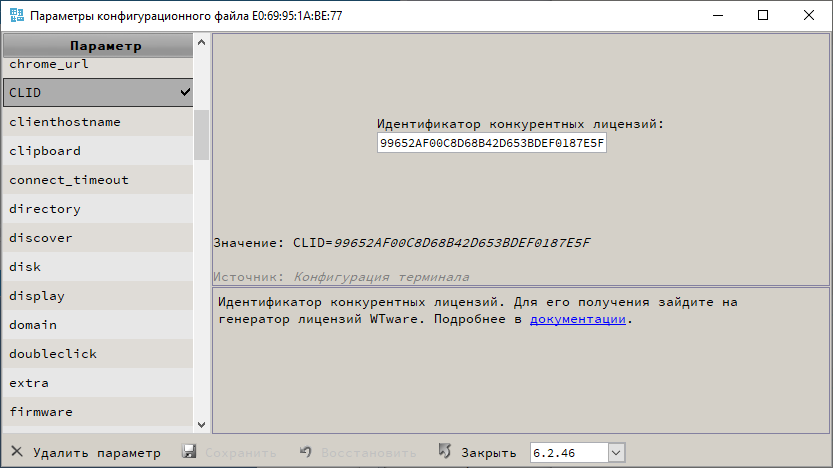The width and height of the screenshot is (833, 468).
Task: Select the chrome_url parameter
Action: [x=49, y=64]
